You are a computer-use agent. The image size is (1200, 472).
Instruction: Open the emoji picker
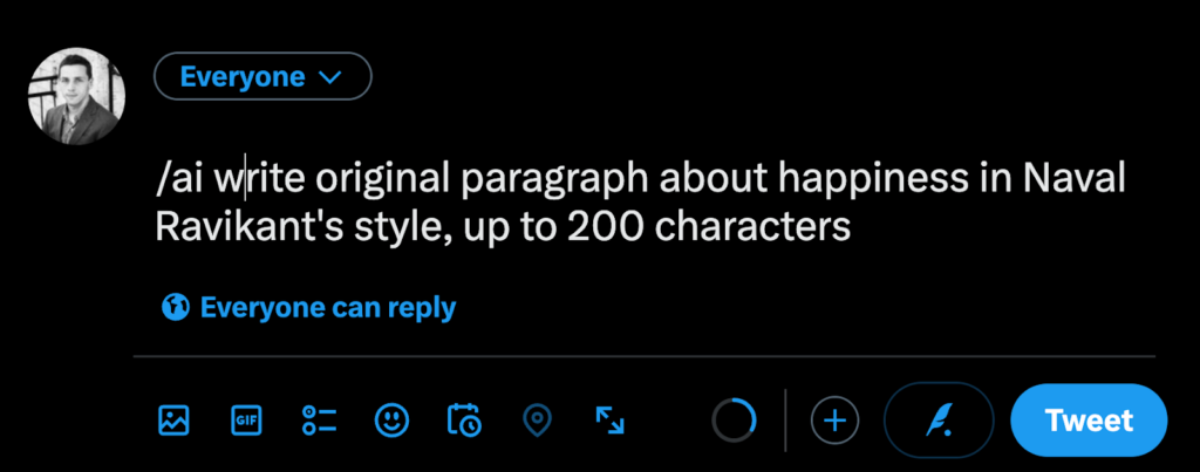tap(391, 420)
